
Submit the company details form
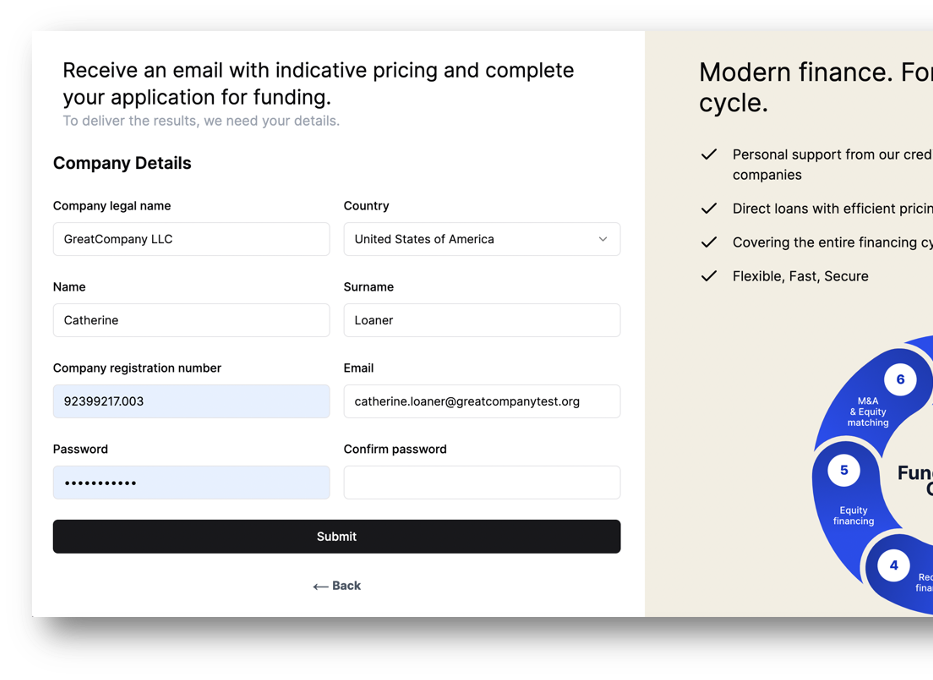pyautogui.click(x=336, y=536)
